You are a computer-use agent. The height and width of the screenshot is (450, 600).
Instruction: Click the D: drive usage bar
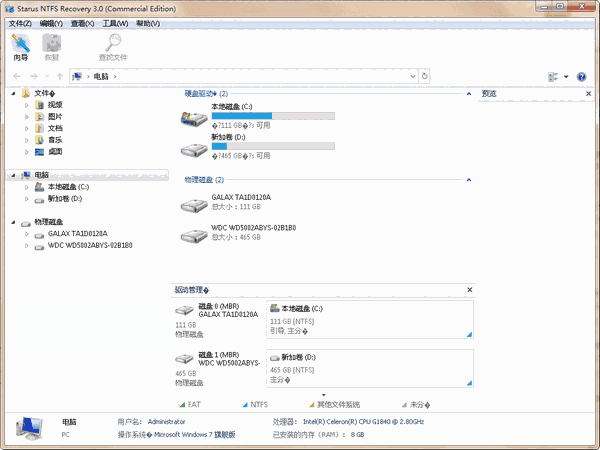(273, 146)
